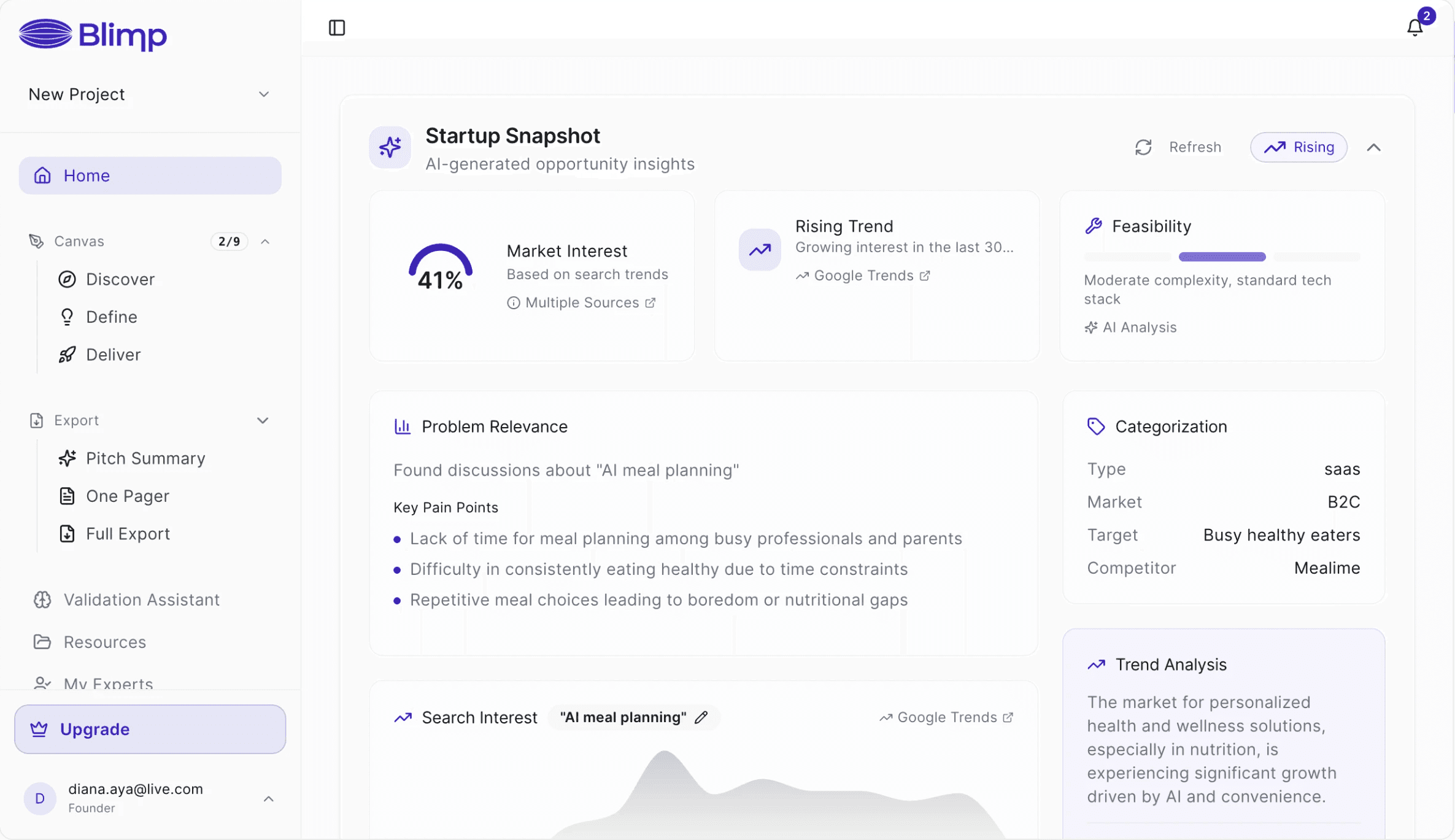Click the user avatar D
The height and width of the screenshot is (840, 1455).
point(40,798)
